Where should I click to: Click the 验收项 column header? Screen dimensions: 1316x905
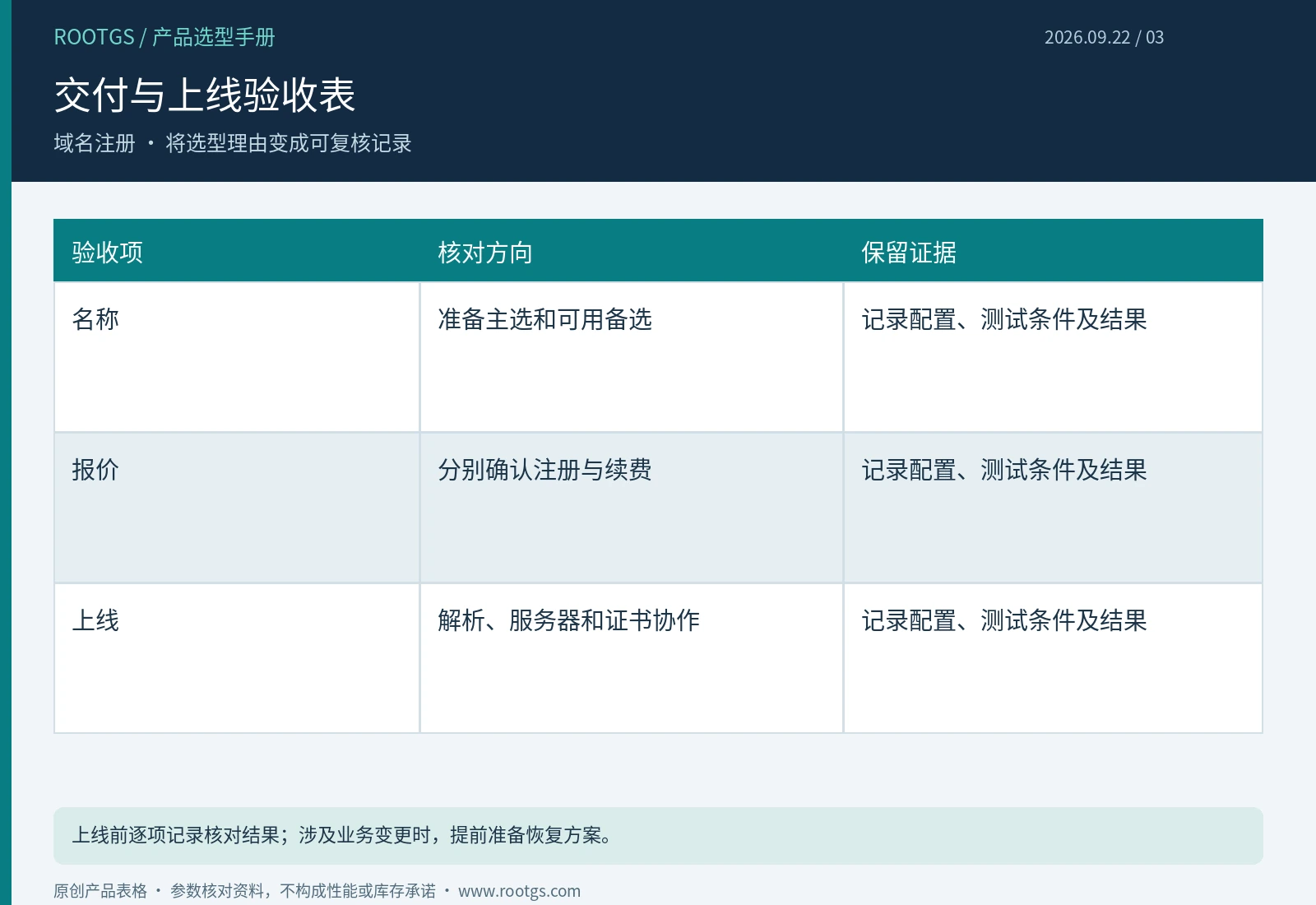(237, 251)
